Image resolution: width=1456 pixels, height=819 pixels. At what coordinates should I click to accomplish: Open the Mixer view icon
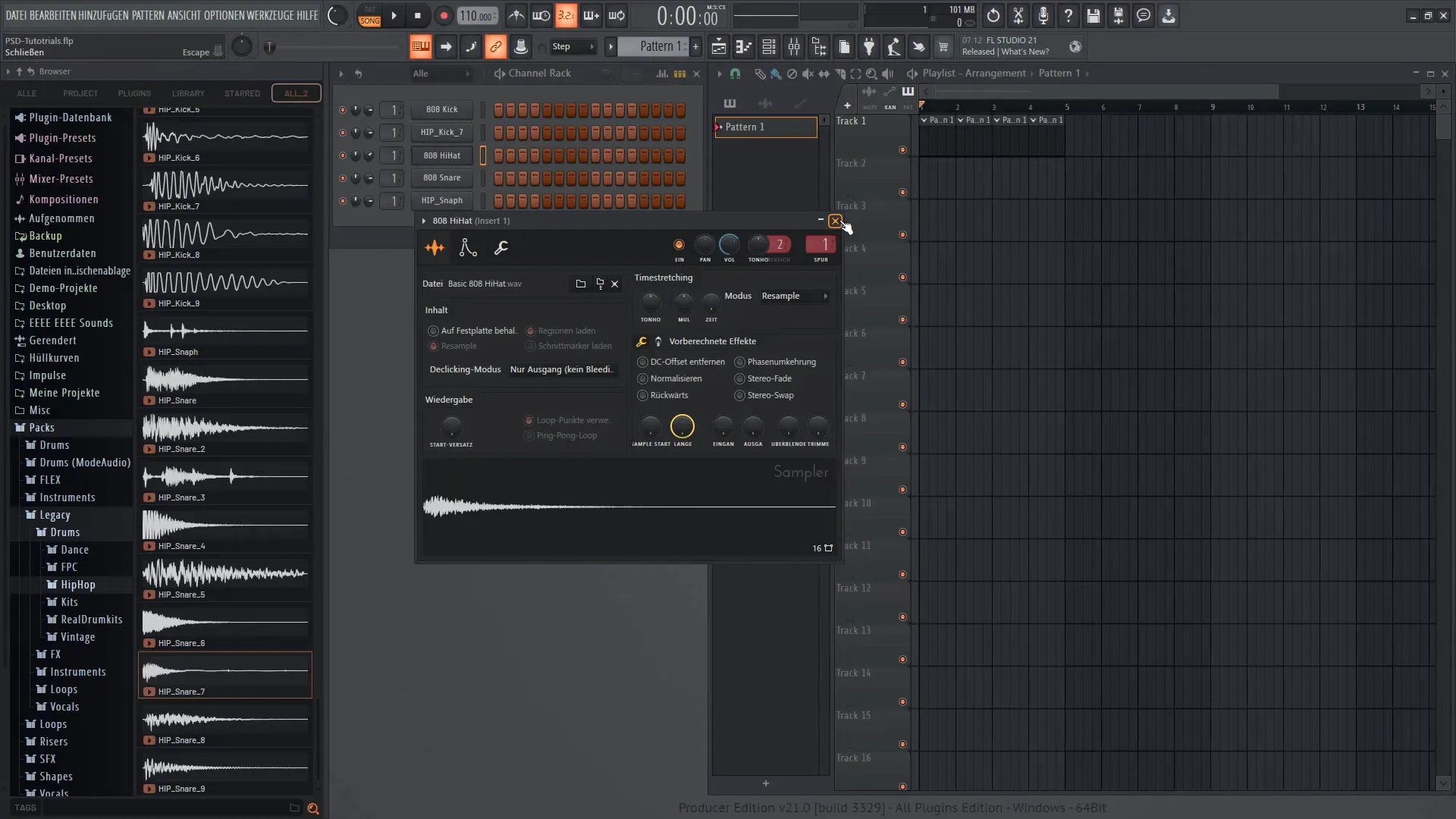(794, 47)
